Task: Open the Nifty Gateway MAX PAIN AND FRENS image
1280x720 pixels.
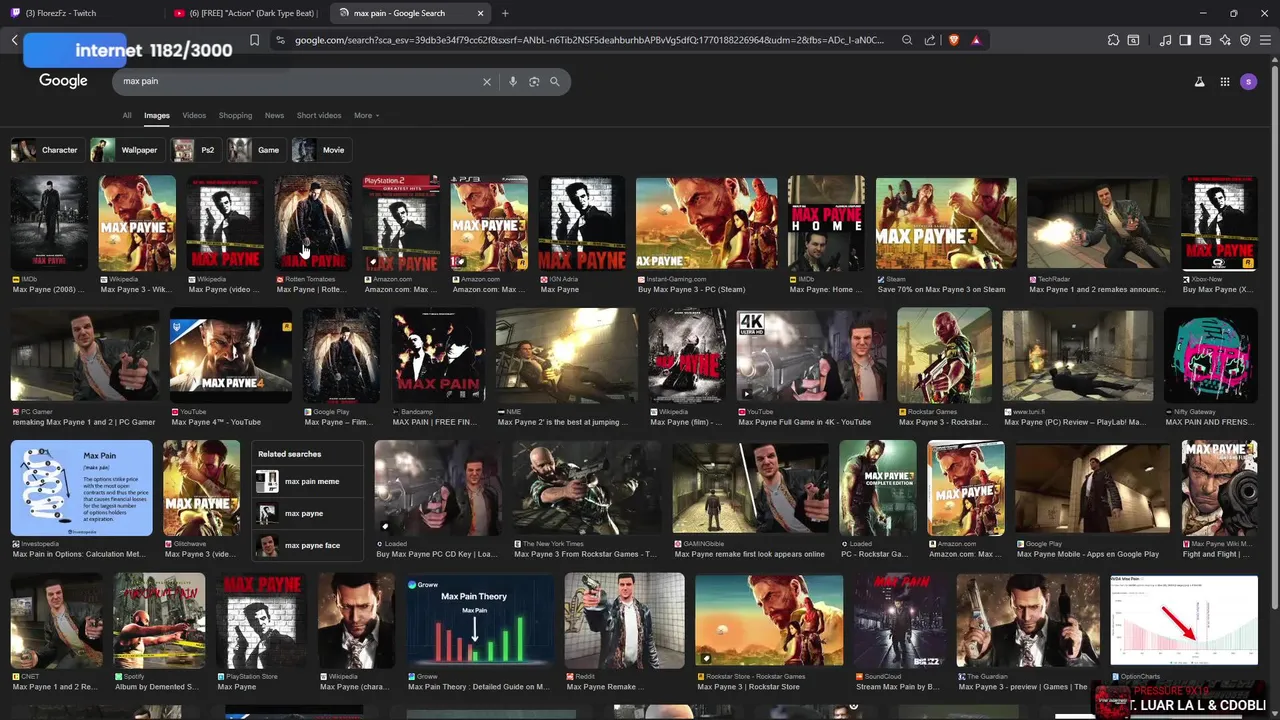Action: coord(1211,355)
